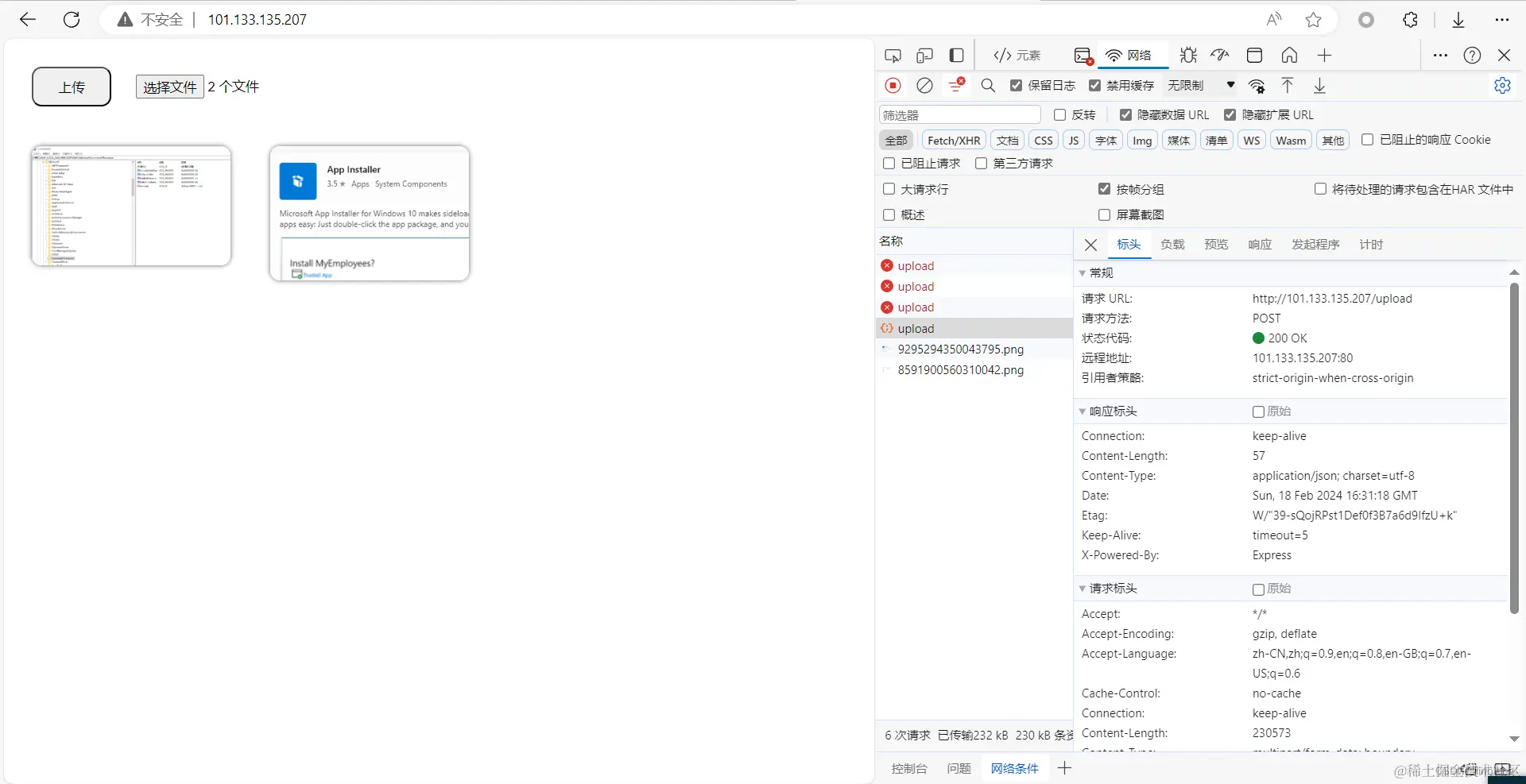Viewport: 1526px width, 784px height.
Task: Click the 筛选器 filter input
Action: (960, 115)
